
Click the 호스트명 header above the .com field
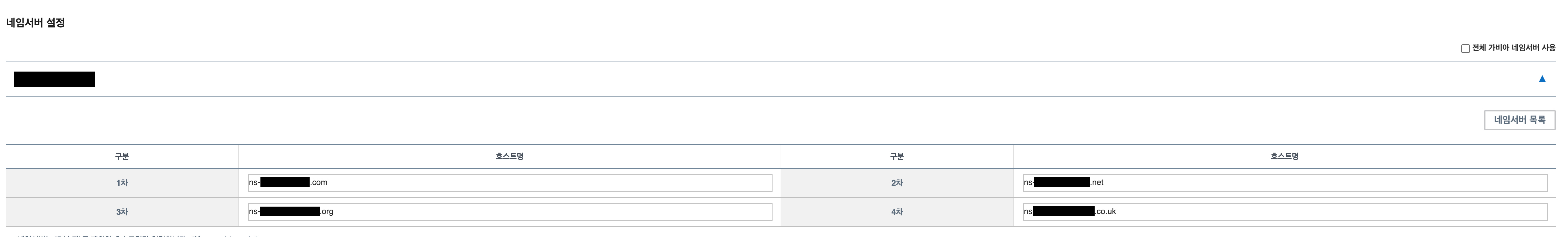(x=509, y=157)
